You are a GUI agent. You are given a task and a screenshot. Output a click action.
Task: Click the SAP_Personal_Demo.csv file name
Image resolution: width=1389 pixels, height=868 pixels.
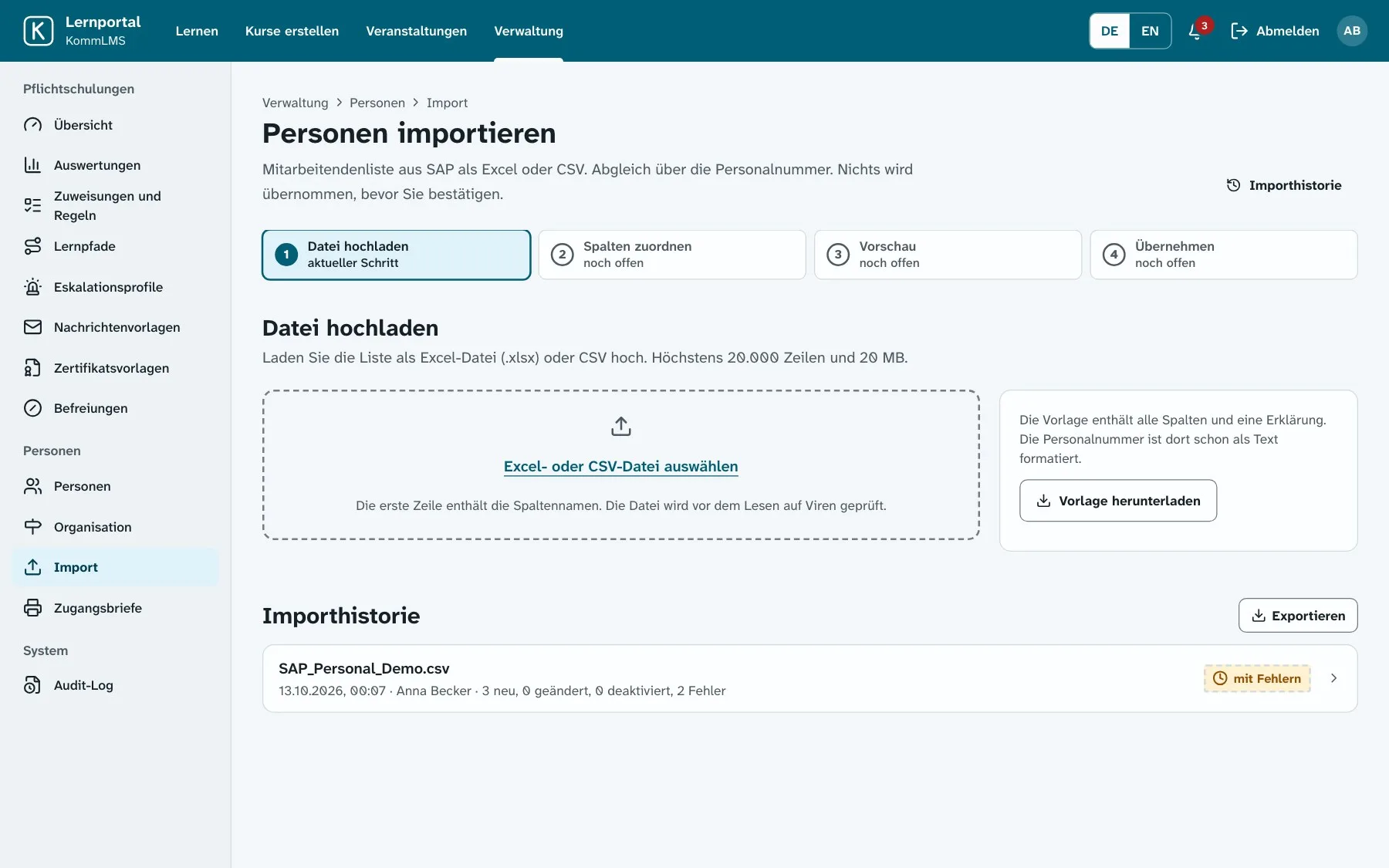tap(363, 668)
